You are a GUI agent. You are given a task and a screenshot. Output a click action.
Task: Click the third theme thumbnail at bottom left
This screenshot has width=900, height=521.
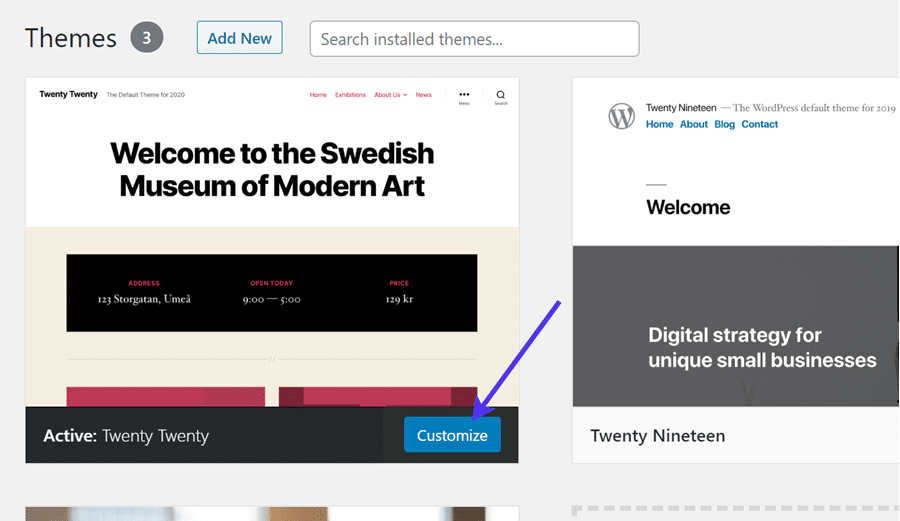click(272, 513)
